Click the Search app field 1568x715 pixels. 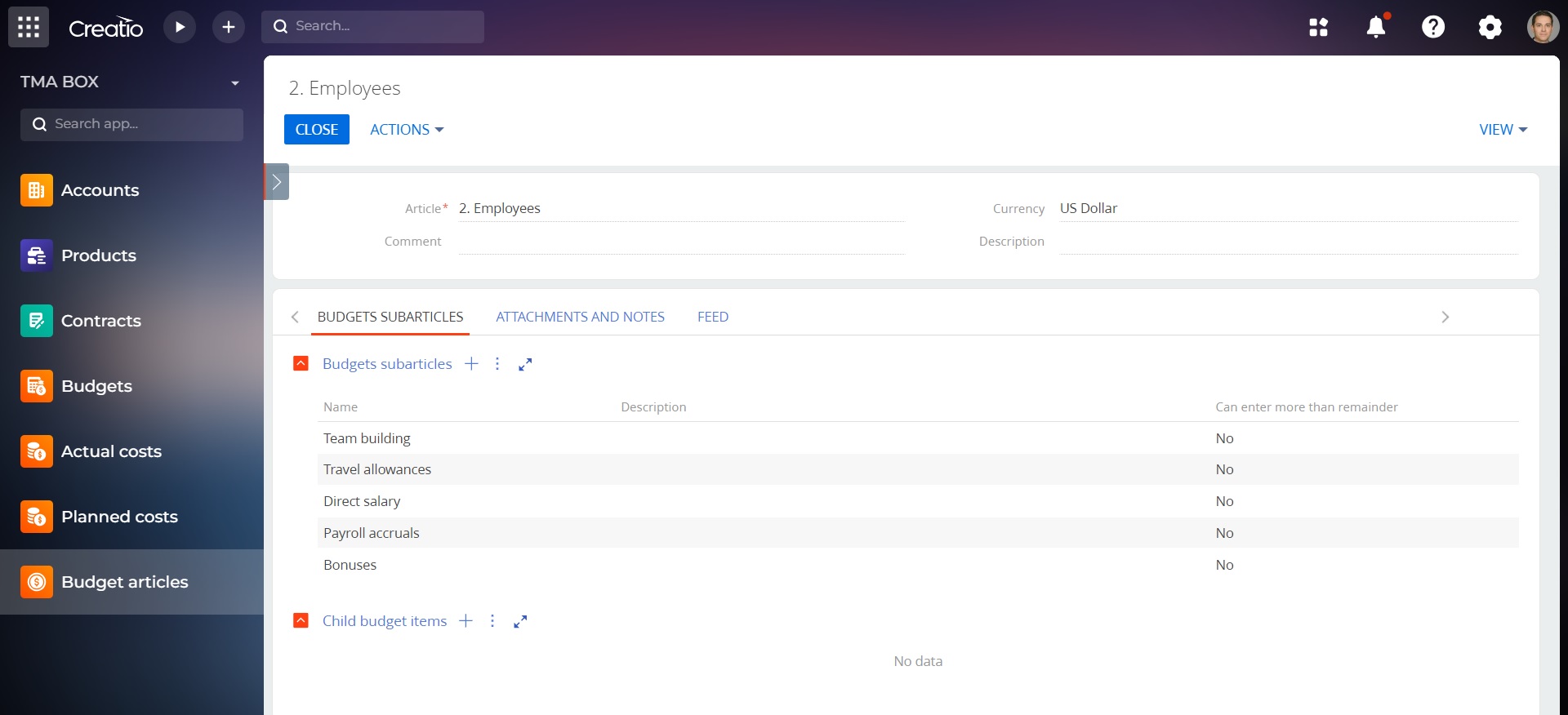pyautogui.click(x=131, y=124)
